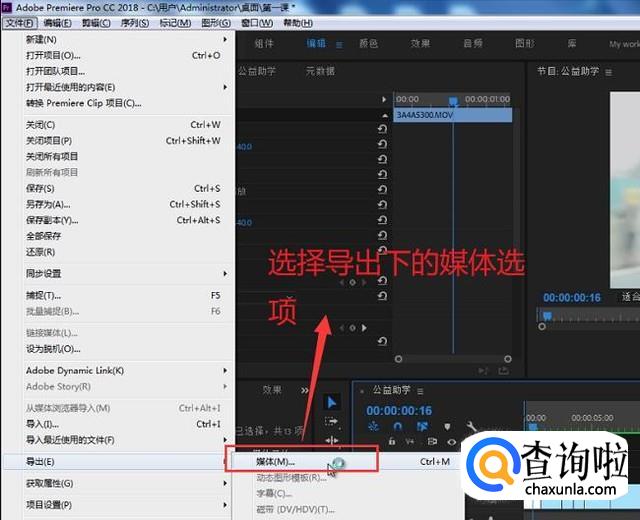Click the Add Marker shield icon in timeline
Viewport: 640px width, 520px height.
tap(447, 427)
